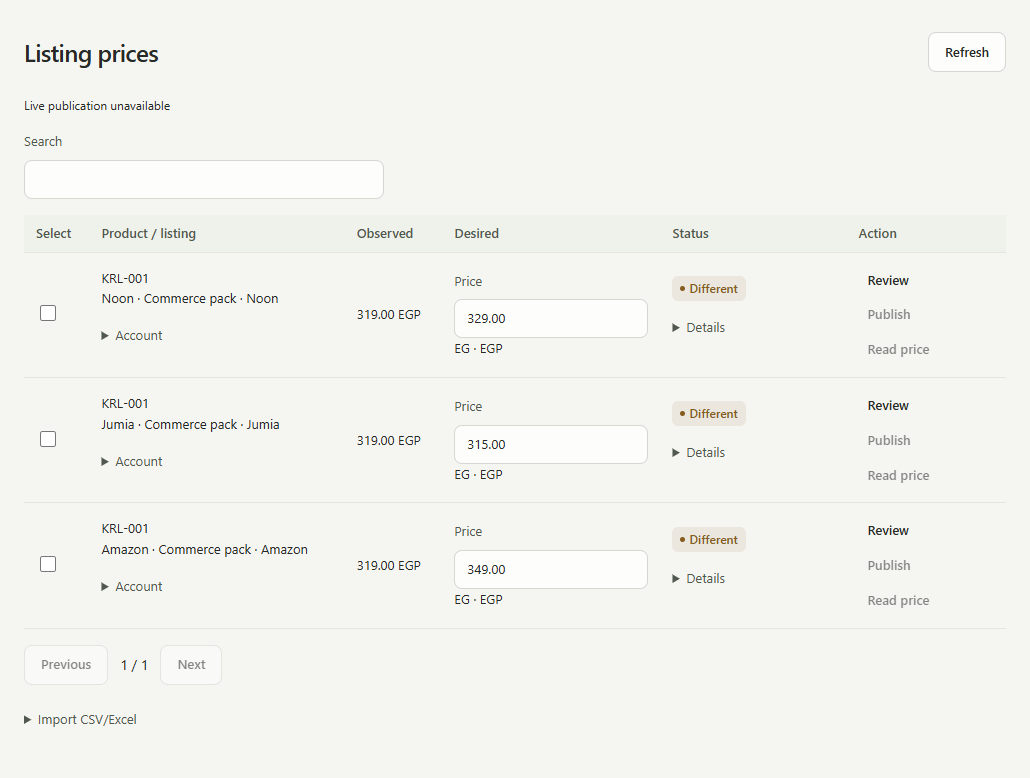Click the 'Listing prices' heading

coord(91,53)
